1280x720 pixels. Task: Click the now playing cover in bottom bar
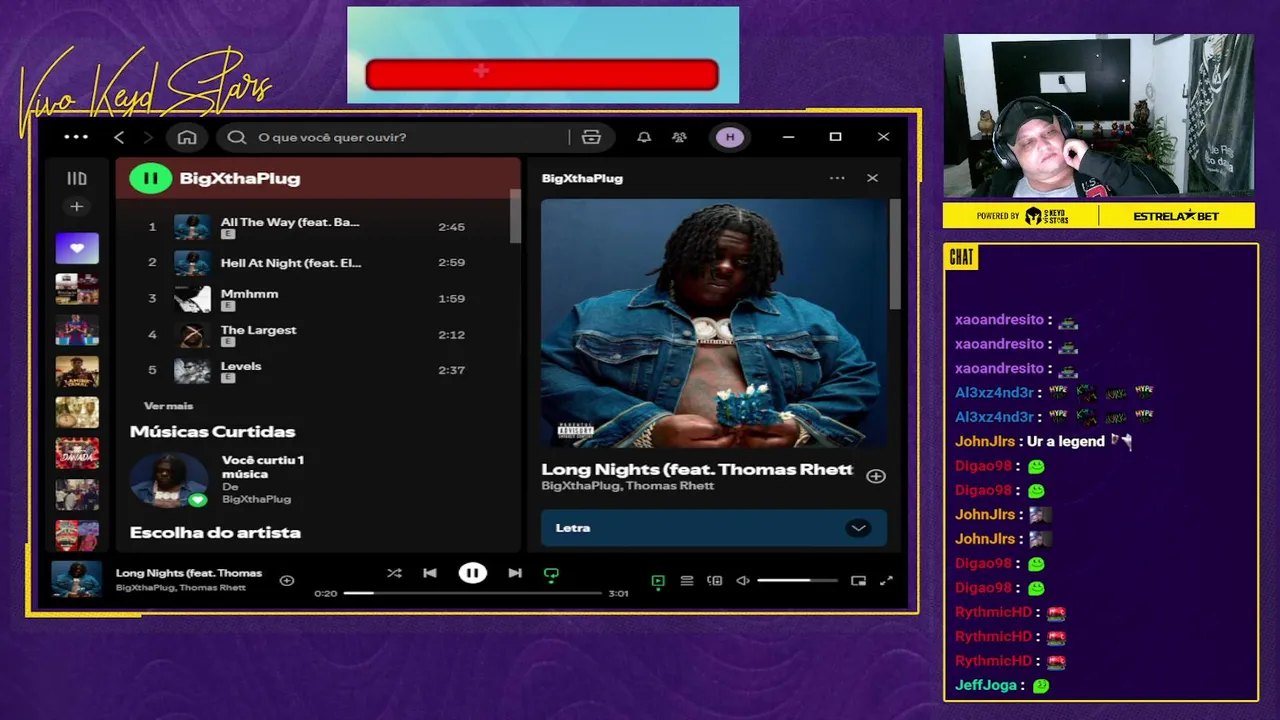click(x=77, y=580)
